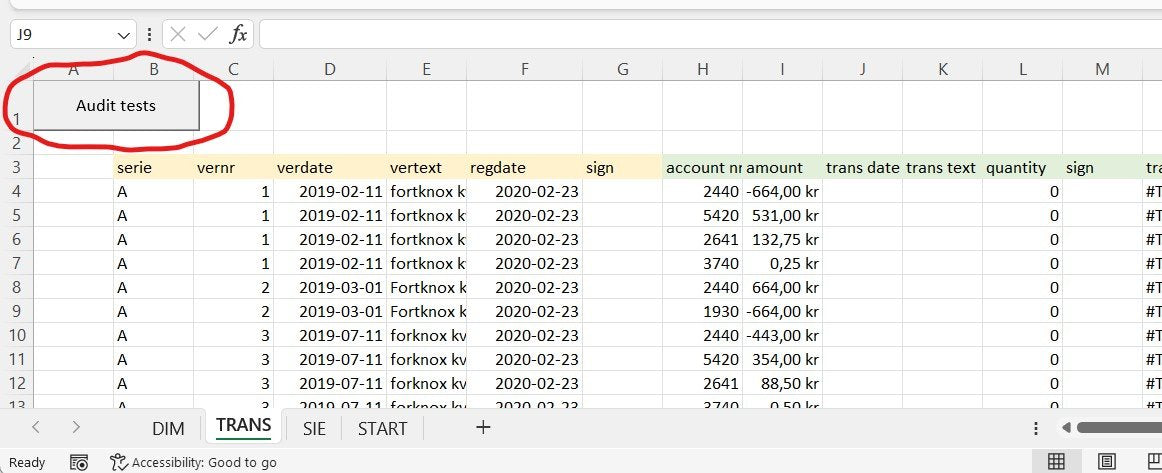
Task: Click the horizontal scrollbar left arrow
Action: click(x=1066, y=428)
